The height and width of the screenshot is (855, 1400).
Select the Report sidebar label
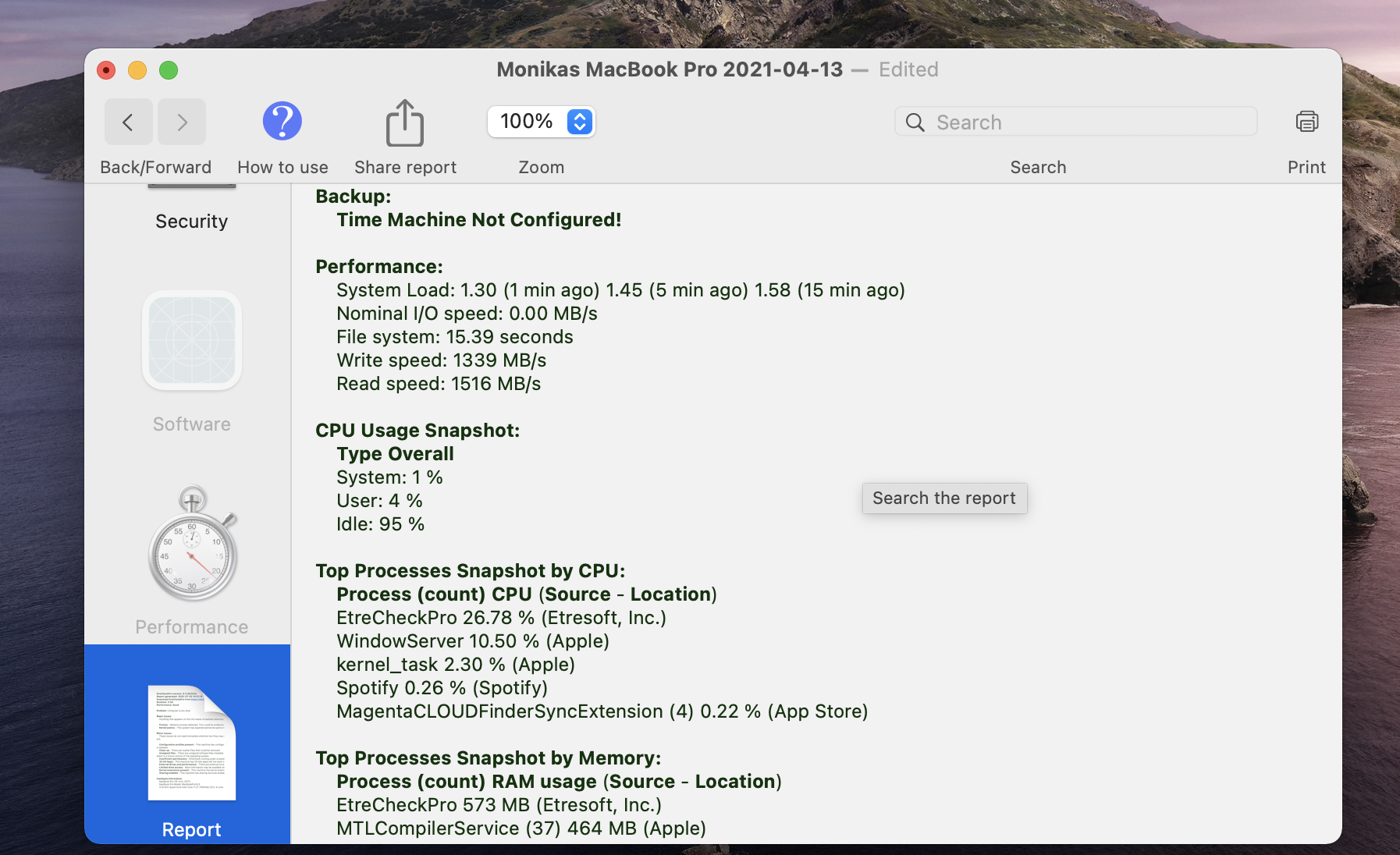(192, 830)
